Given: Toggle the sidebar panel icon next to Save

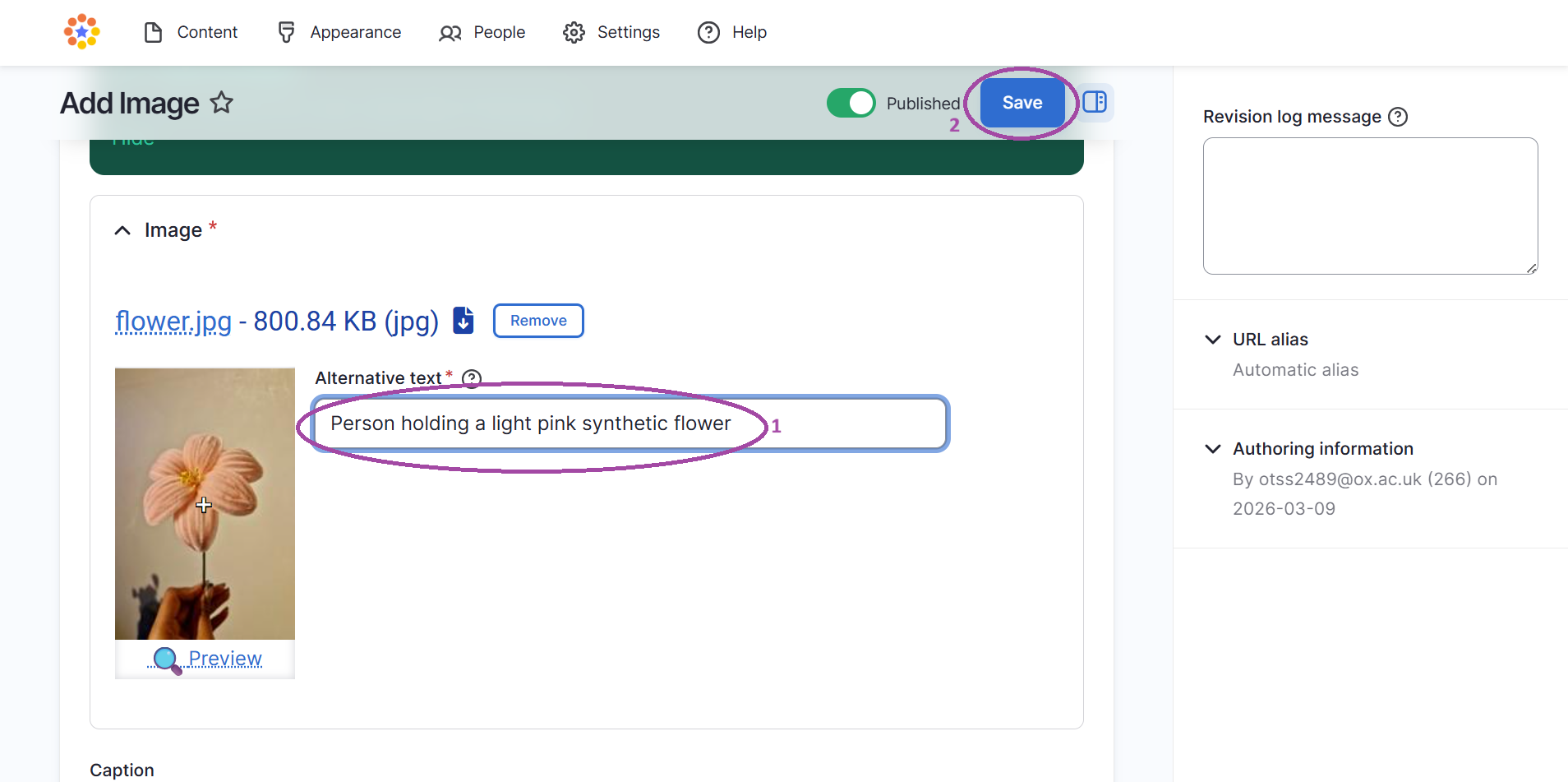Looking at the screenshot, I should pyautogui.click(x=1095, y=102).
